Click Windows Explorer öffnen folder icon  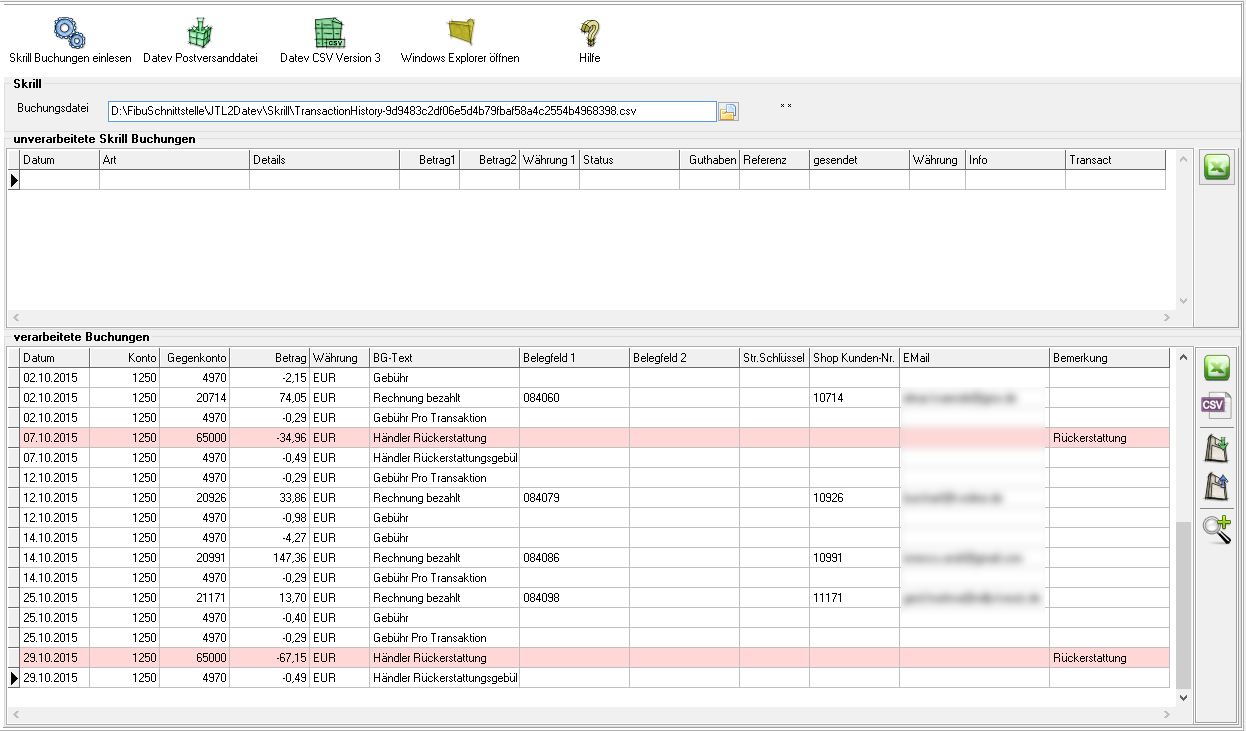click(x=460, y=33)
